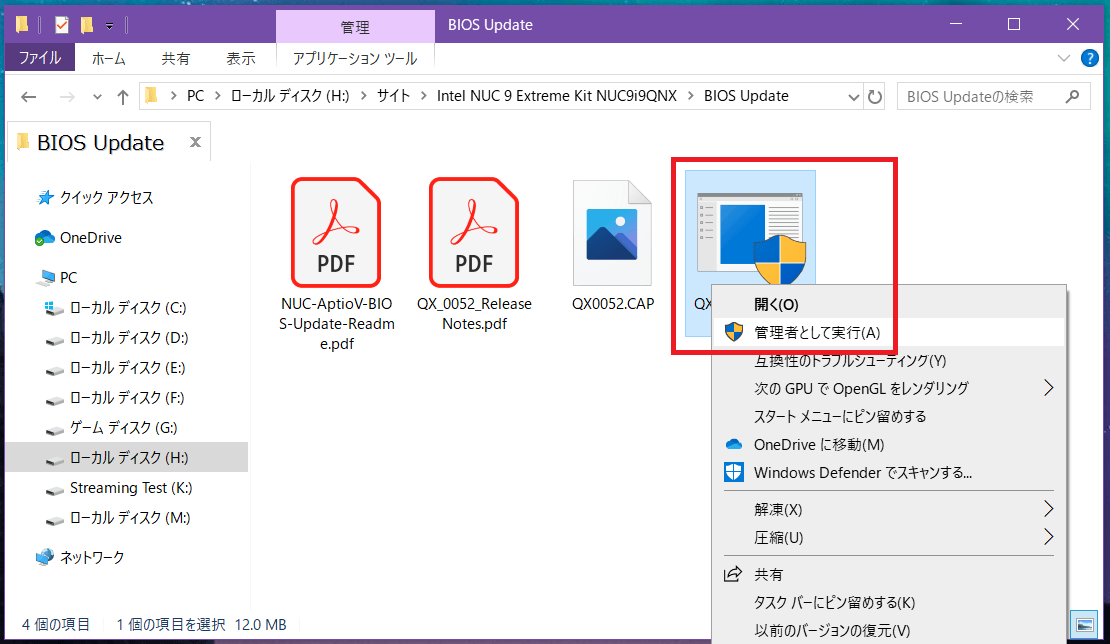Expand the ribbon with the chevron
Image resolution: width=1110 pixels, height=644 pixels.
1063,58
